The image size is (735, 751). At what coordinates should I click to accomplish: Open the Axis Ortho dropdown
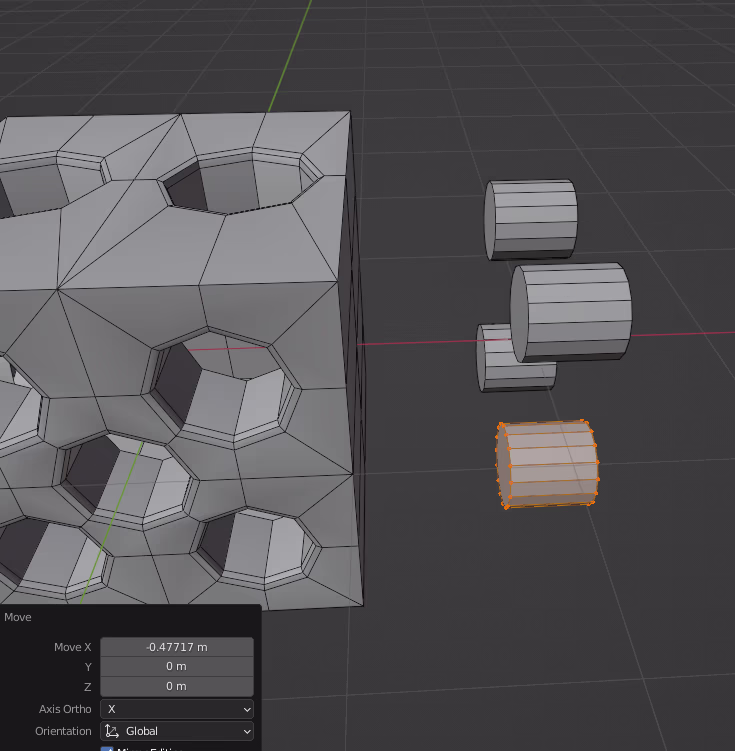click(x=177, y=709)
